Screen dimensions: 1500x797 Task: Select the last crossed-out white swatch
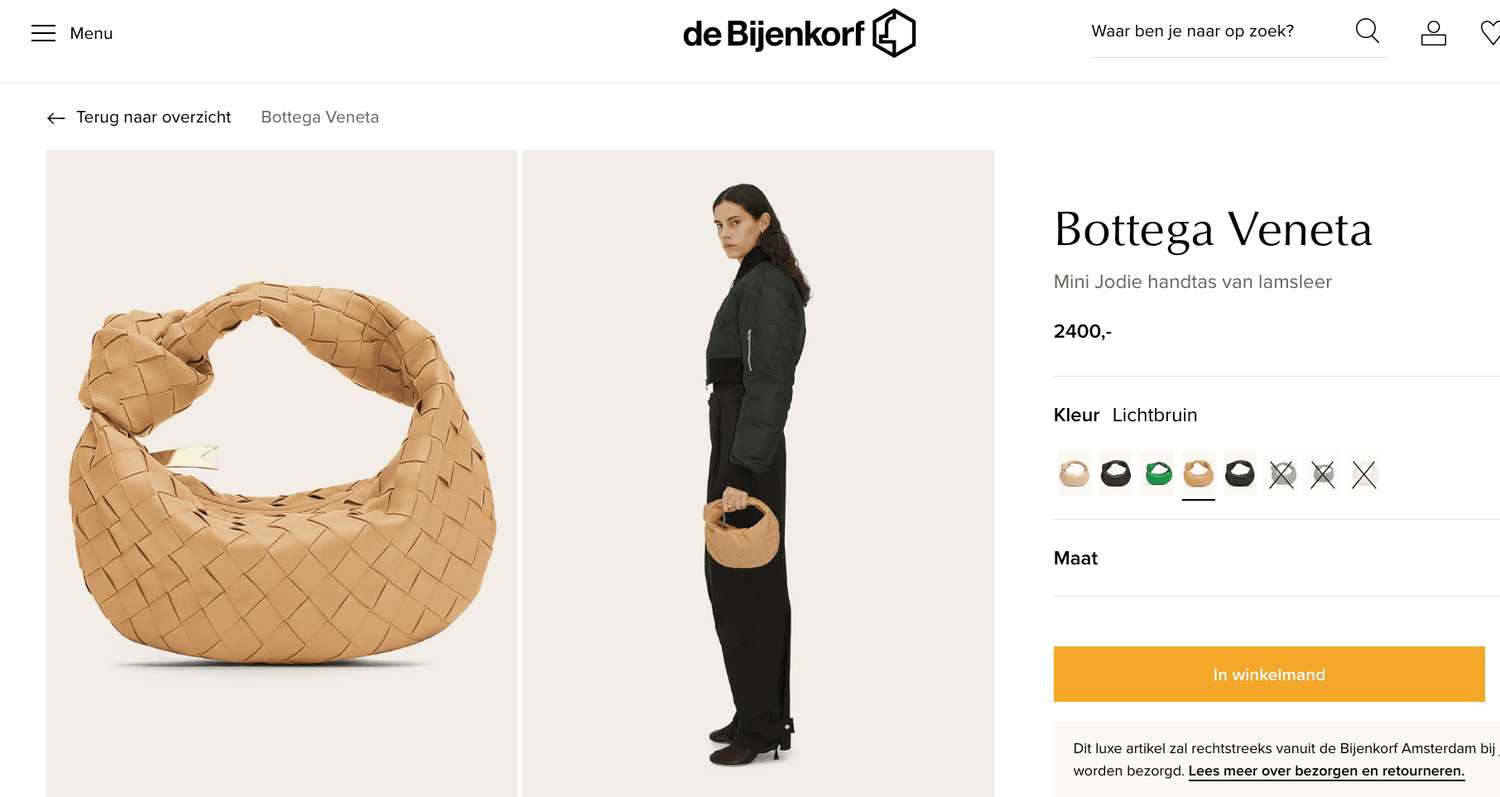click(1364, 474)
